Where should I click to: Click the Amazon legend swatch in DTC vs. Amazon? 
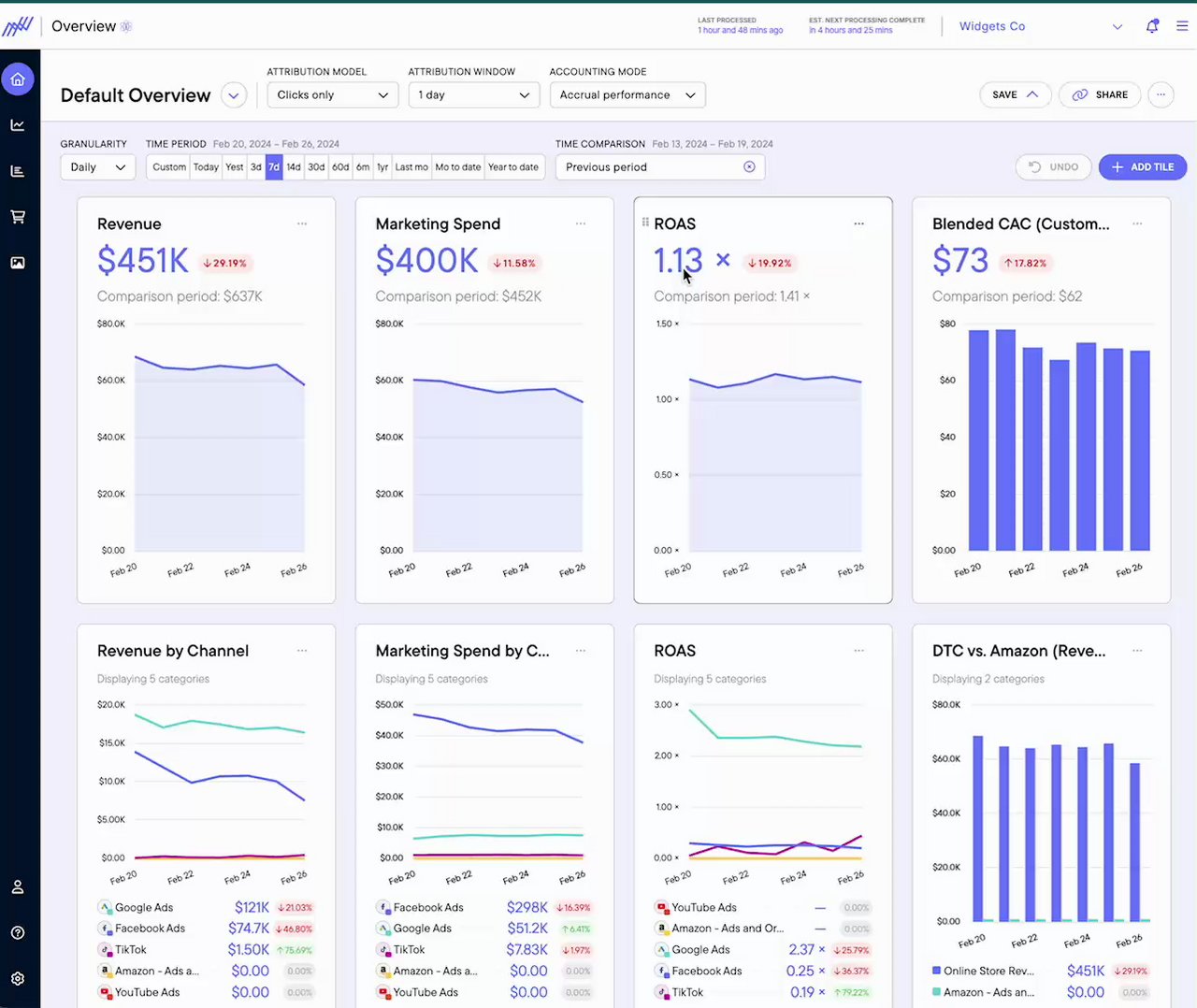point(937,992)
